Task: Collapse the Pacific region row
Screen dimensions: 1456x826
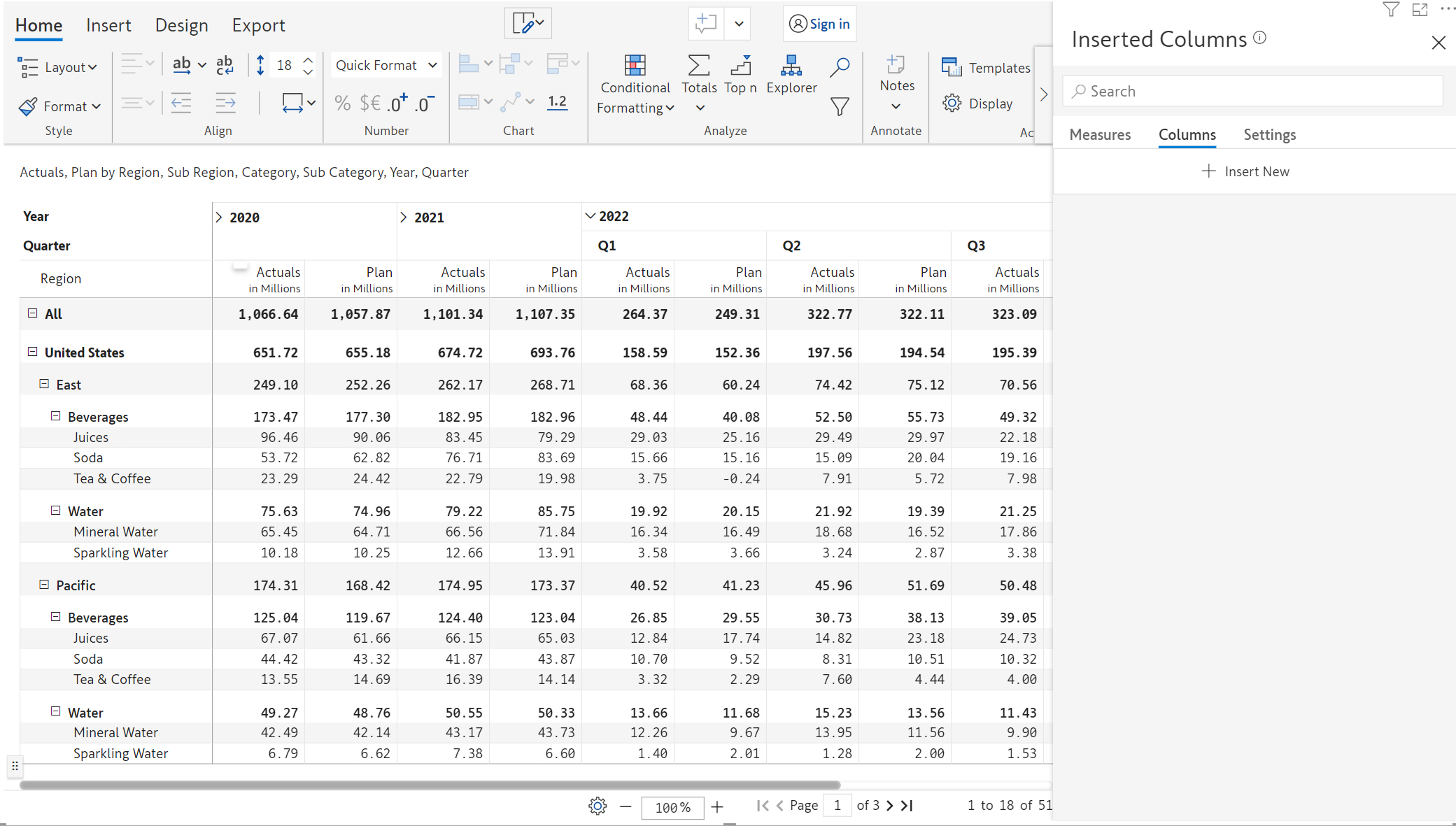Action: coord(44,585)
